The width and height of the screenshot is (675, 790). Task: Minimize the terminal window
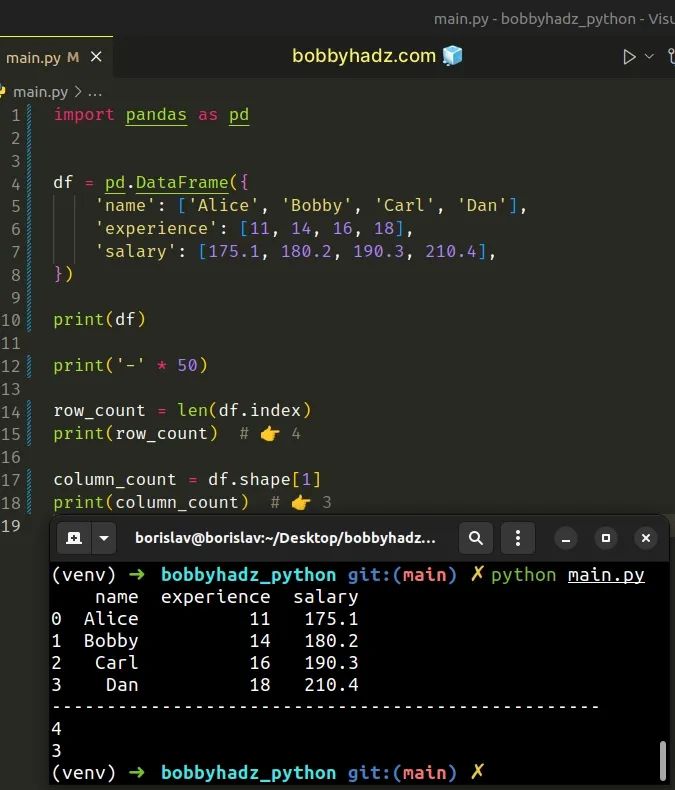pos(566,539)
